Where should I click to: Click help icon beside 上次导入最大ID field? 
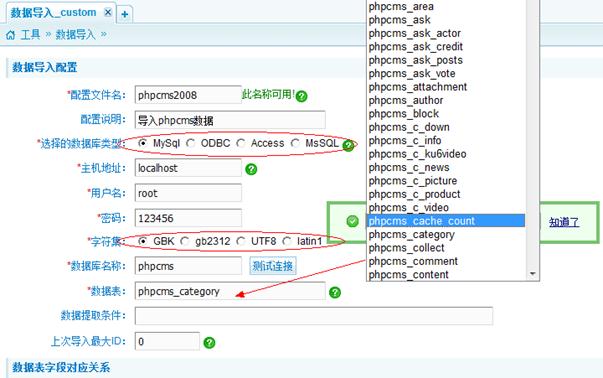tap(209, 342)
